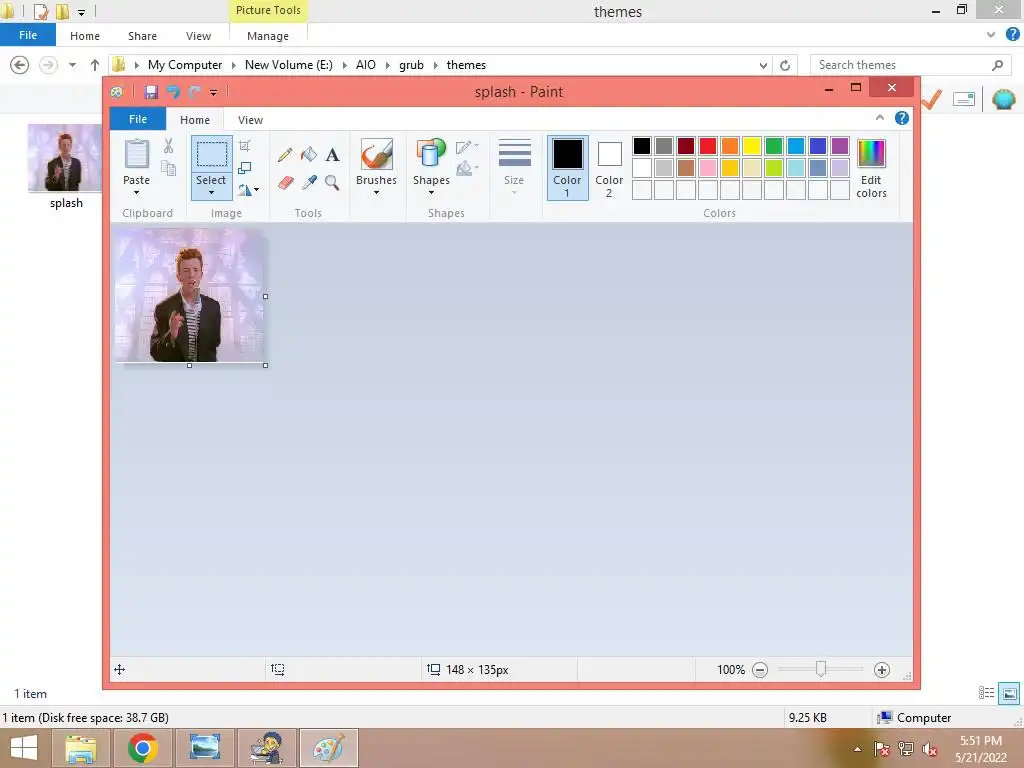Viewport: 1024px width, 768px height.
Task: Click the zoom out minus button
Action: [760, 669]
